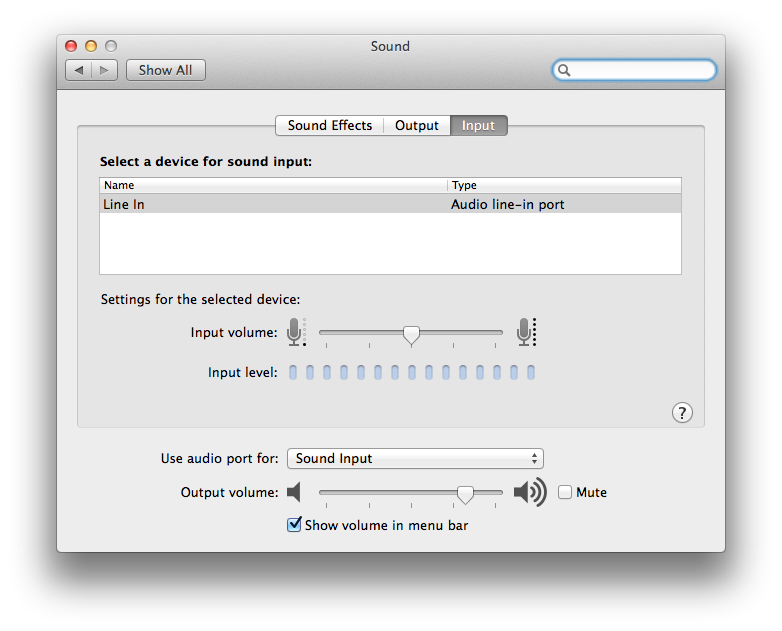The image size is (782, 631).
Task: Open the Use audio port for dropdown
Action: (415, 458)
